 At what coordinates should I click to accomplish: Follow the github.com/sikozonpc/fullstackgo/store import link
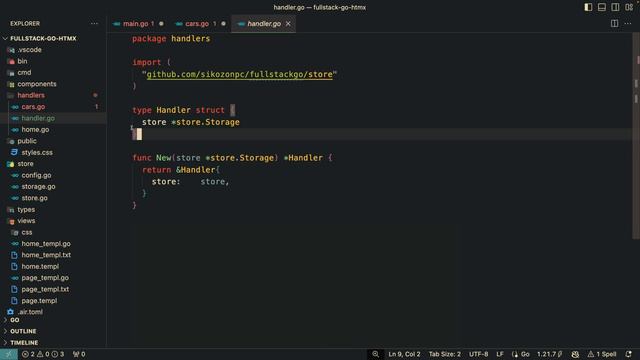pyautogui.click(x=239, y=74)
